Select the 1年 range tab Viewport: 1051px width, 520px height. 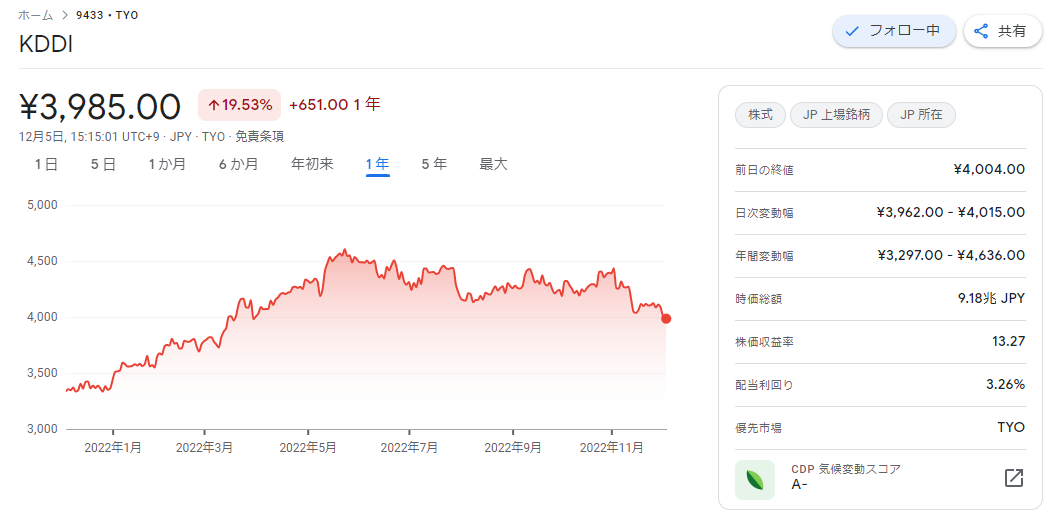coord(377,164)
